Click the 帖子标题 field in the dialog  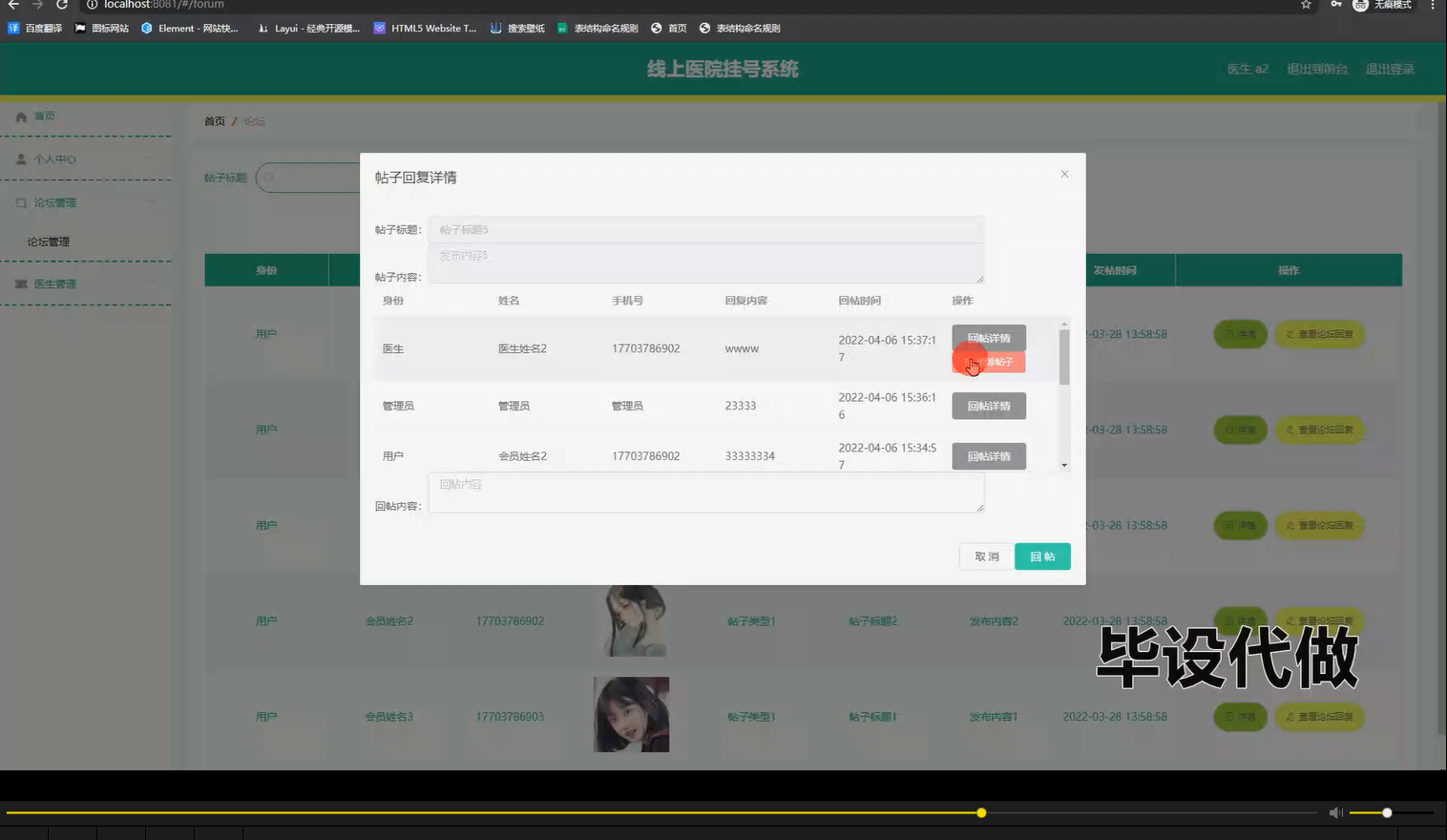(705, 229)
